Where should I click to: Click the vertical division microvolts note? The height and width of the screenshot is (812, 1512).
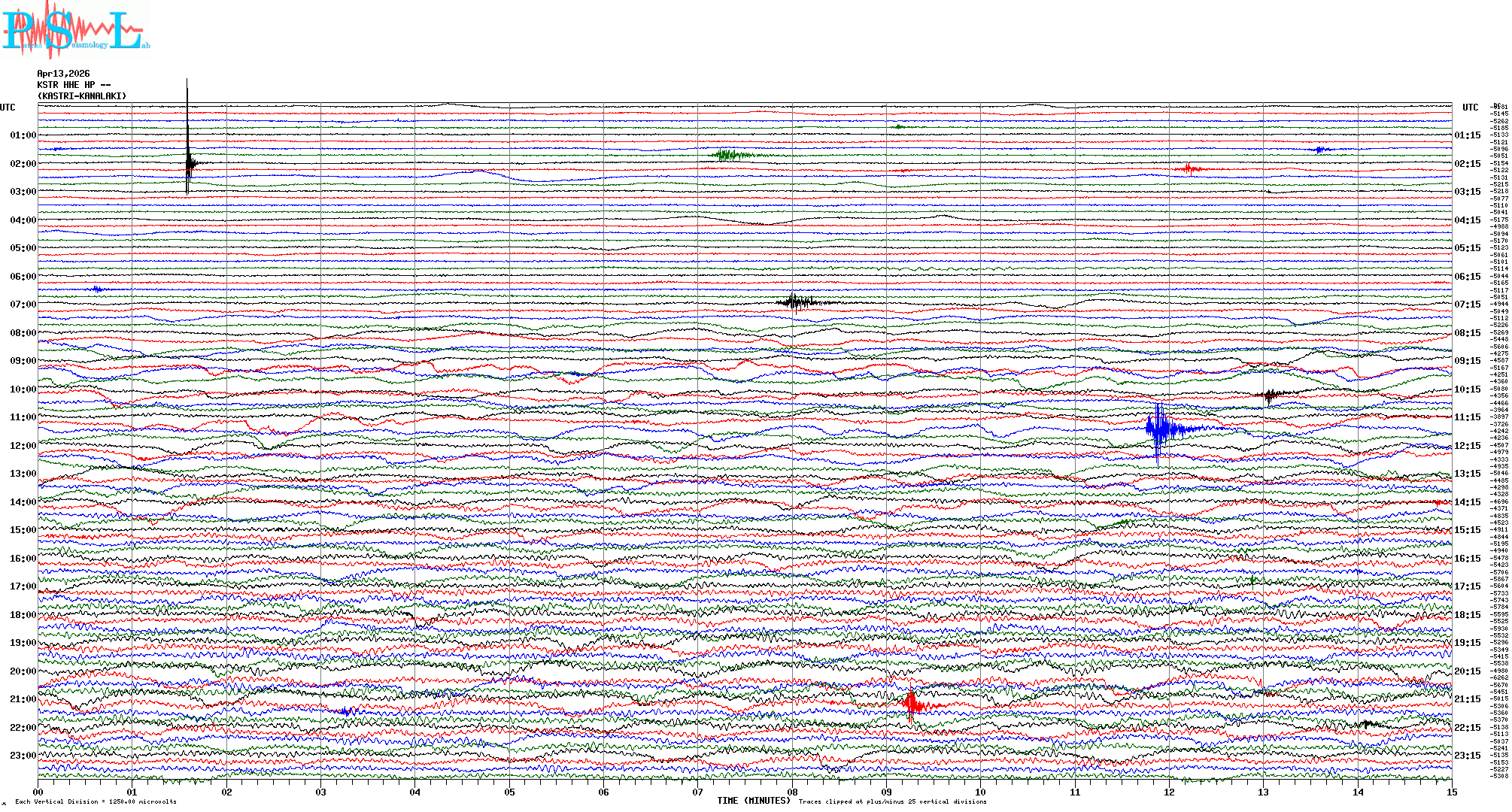click(96, 801)
